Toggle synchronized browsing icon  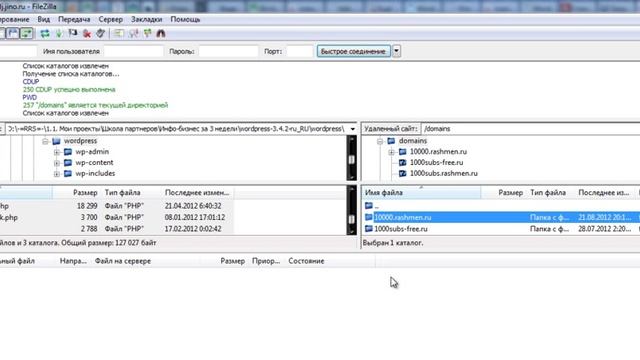tap(147, 33)
